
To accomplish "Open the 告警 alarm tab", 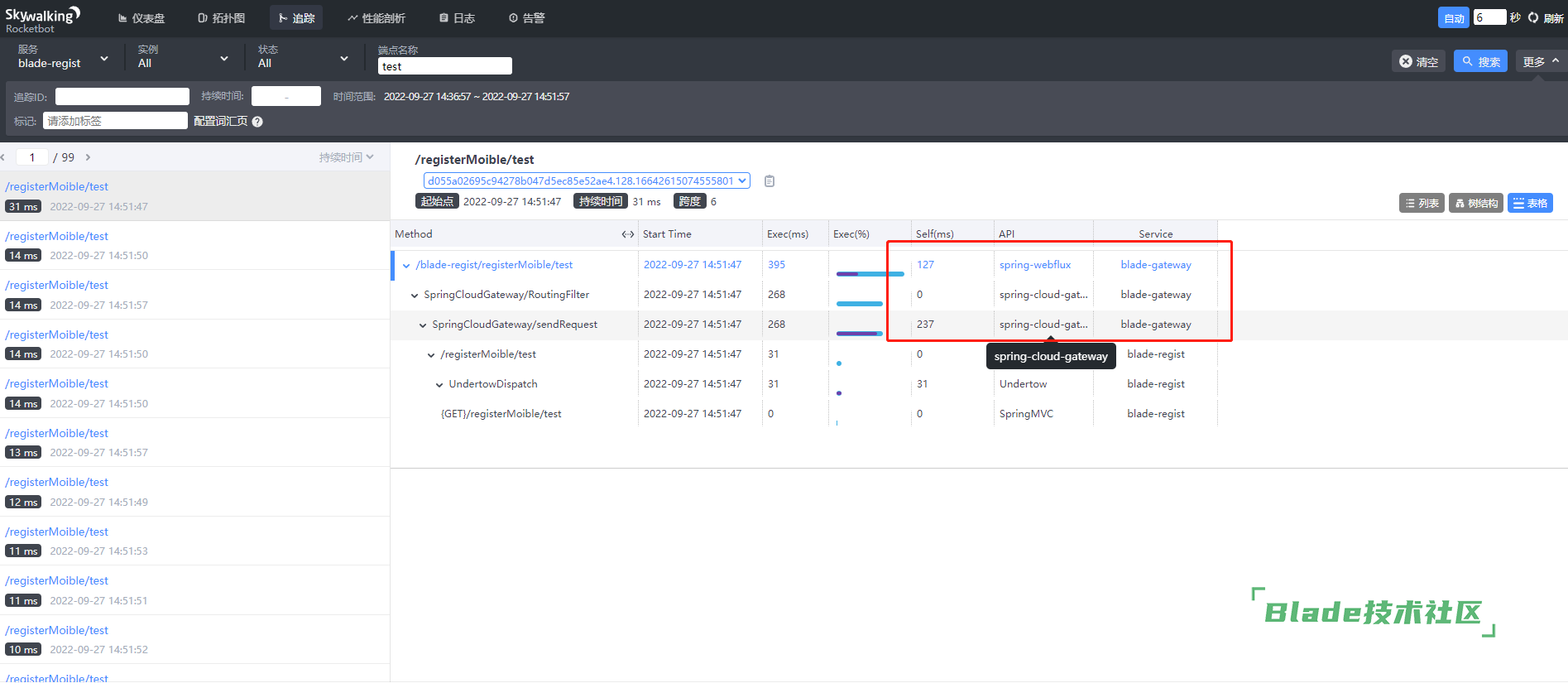I will (x=526, y=18).
